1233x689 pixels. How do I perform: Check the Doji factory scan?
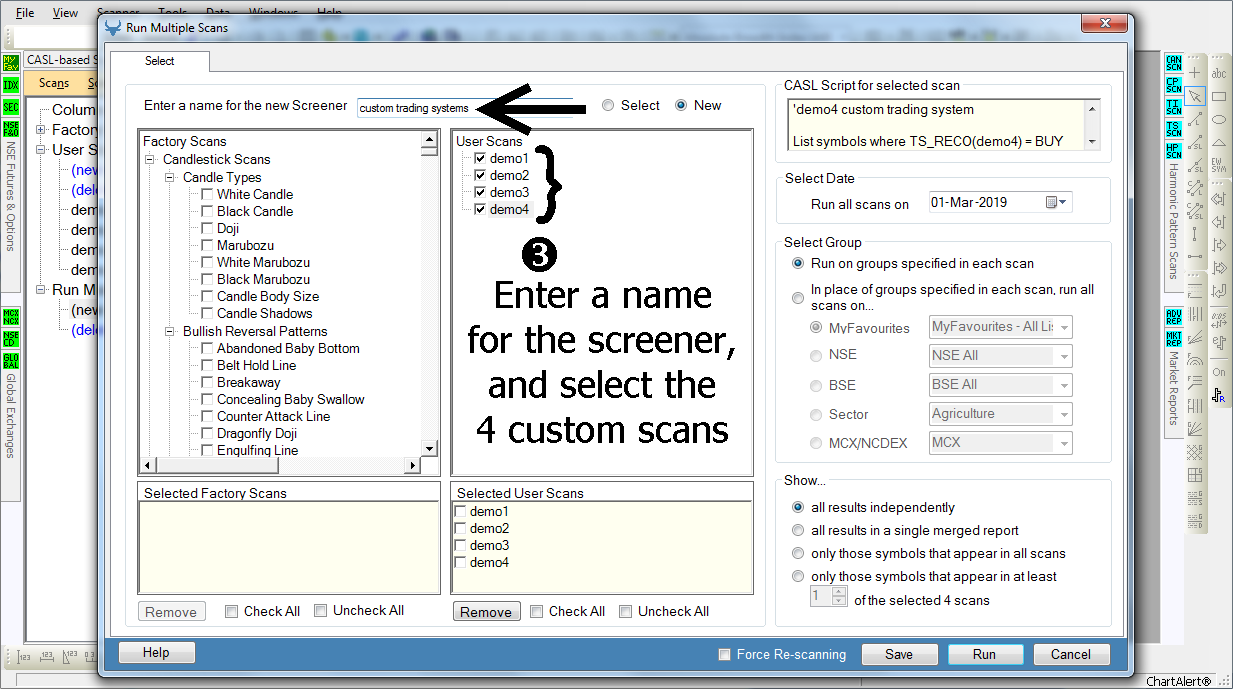tap(207, 228)
